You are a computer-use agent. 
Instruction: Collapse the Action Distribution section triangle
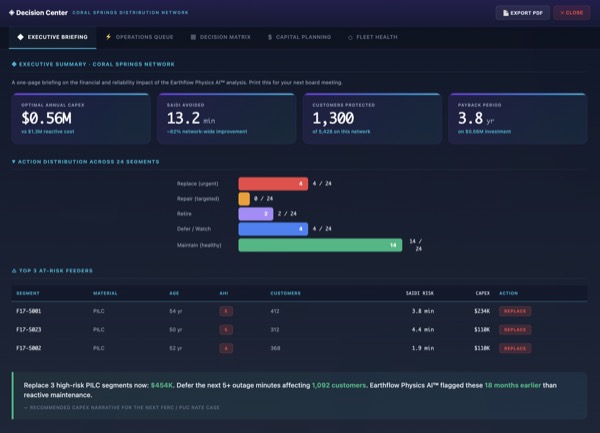click(x=14, y=162)
